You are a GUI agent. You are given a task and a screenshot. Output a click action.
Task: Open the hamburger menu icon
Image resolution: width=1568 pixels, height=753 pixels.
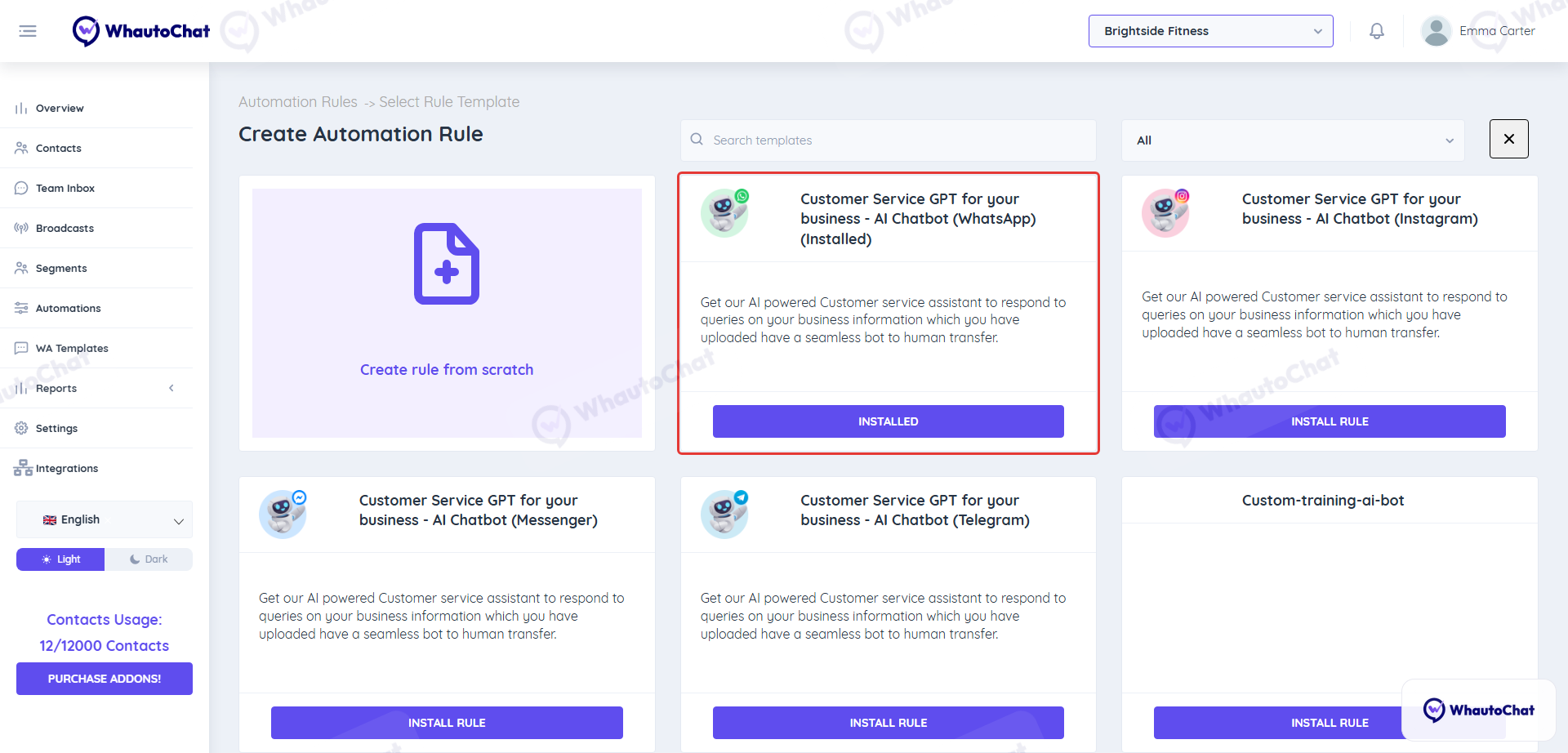click(28, 31)
